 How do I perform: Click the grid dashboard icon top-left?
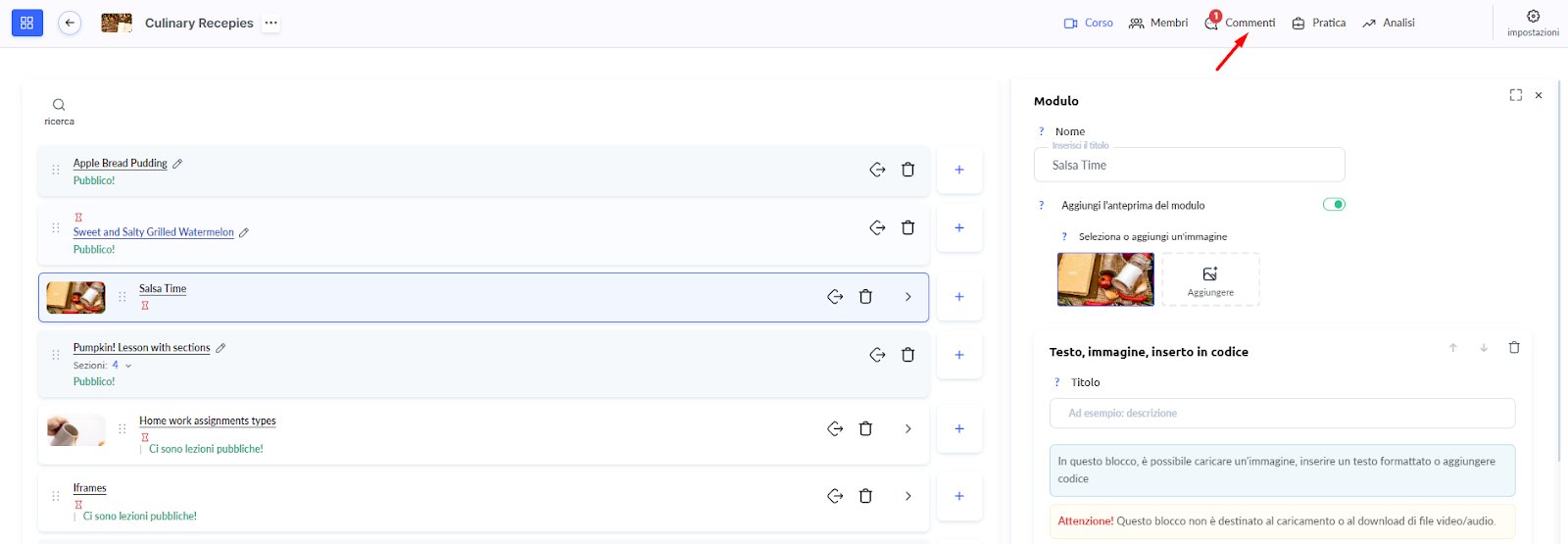(26, 23)
